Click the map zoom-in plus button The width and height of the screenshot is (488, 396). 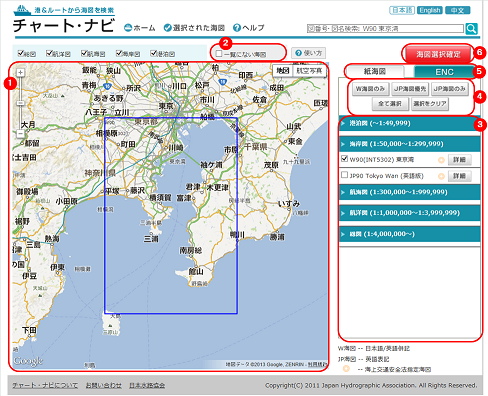coord(20,72)
